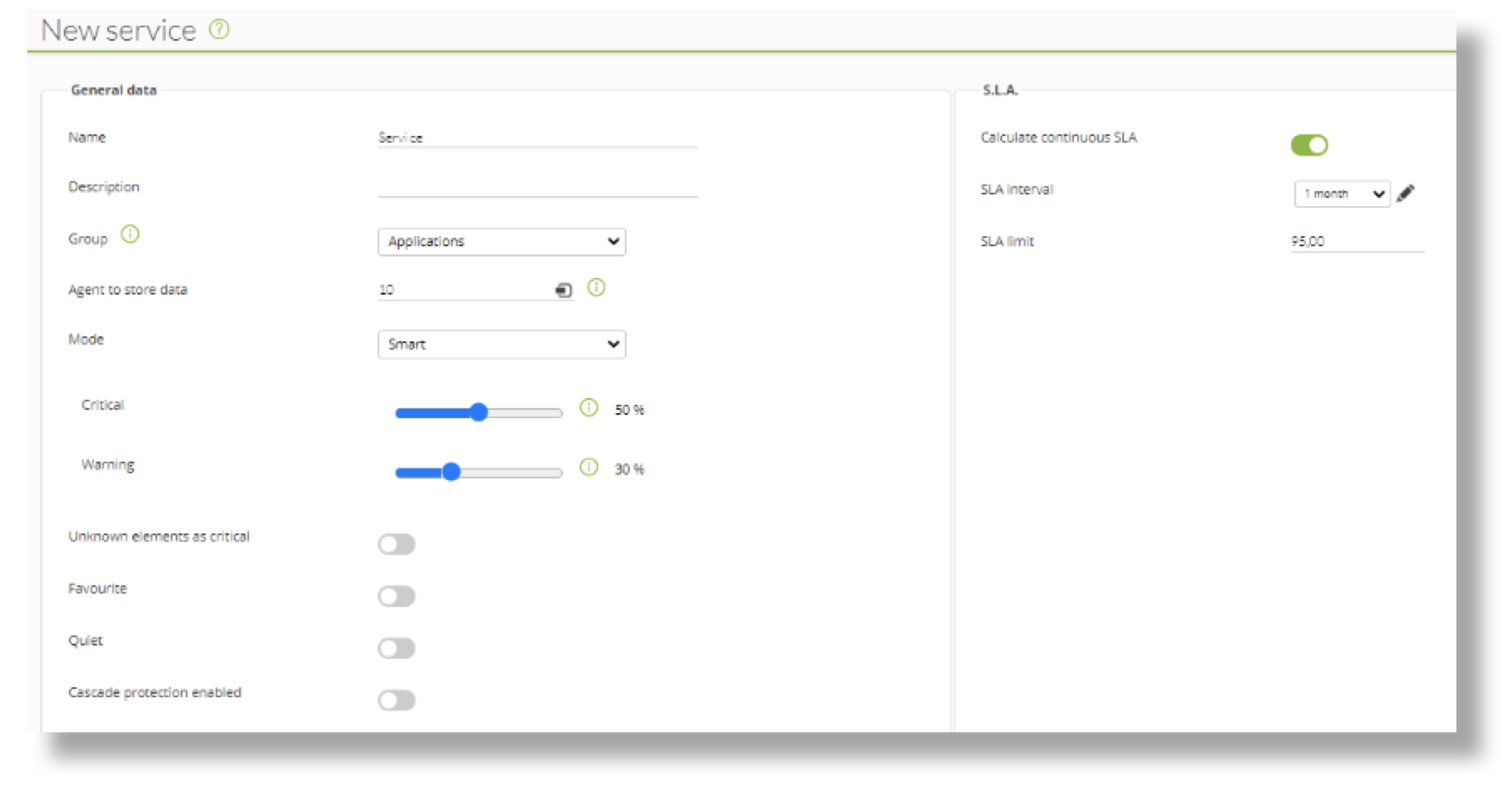Click the Warning slider handle
The height and width of the screenshot is (799, 1512).
451,472
